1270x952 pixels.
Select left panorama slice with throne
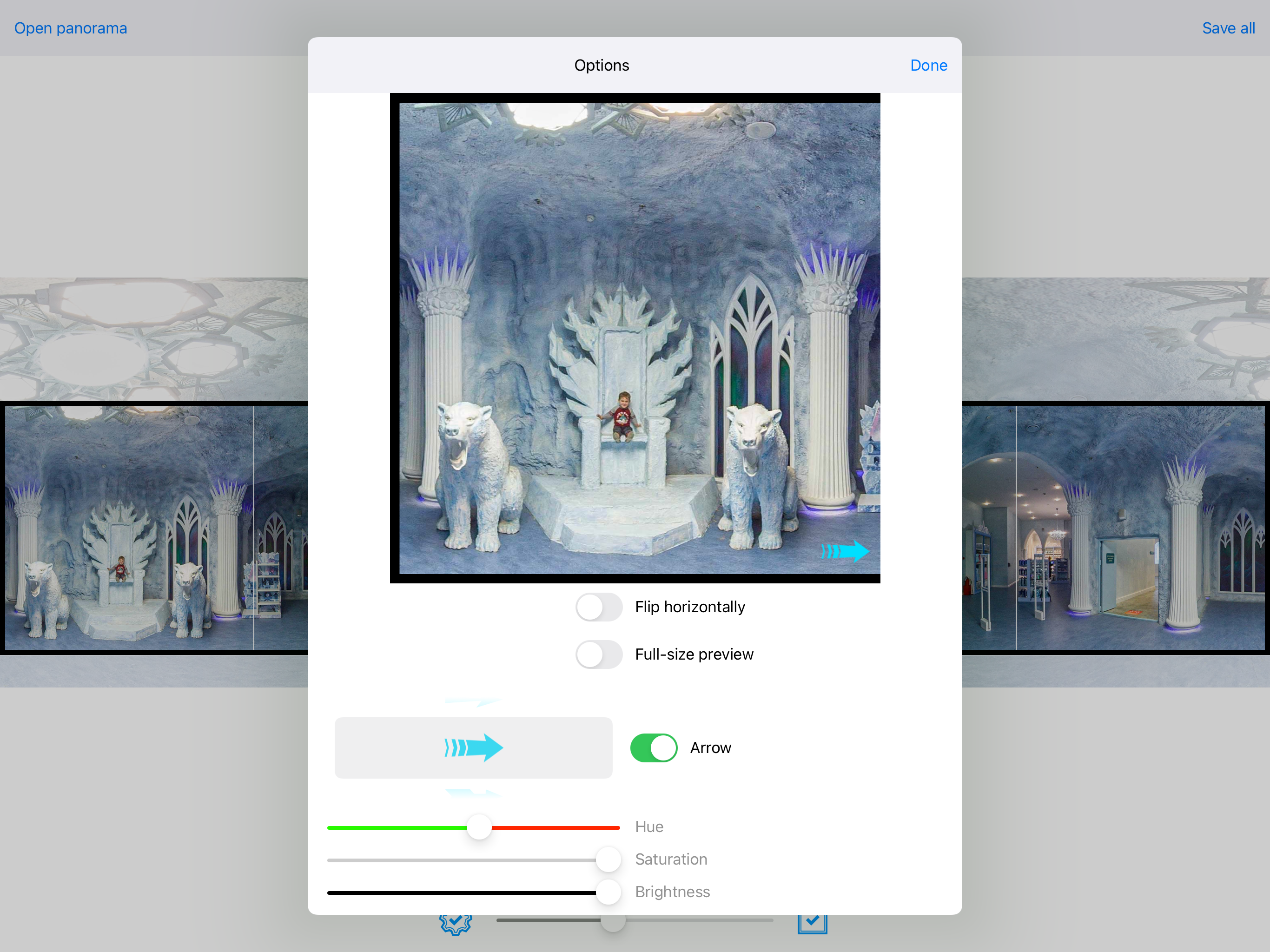pyautogui.click(x=129, y=528)
